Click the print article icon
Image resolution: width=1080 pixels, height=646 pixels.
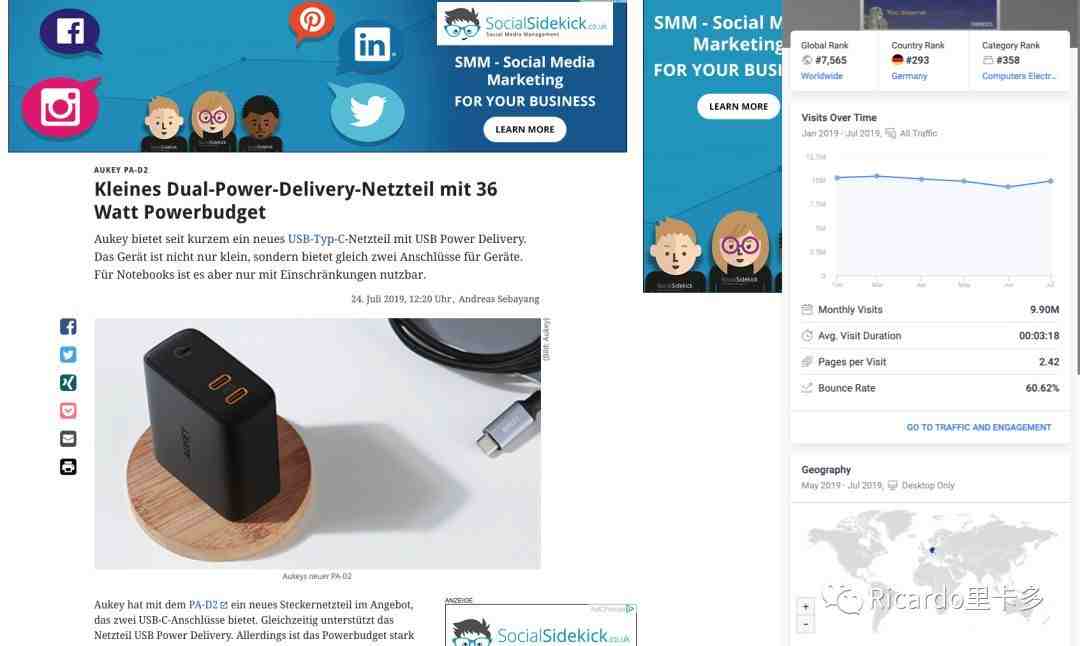pyautogui.click(x=68, y=467)
